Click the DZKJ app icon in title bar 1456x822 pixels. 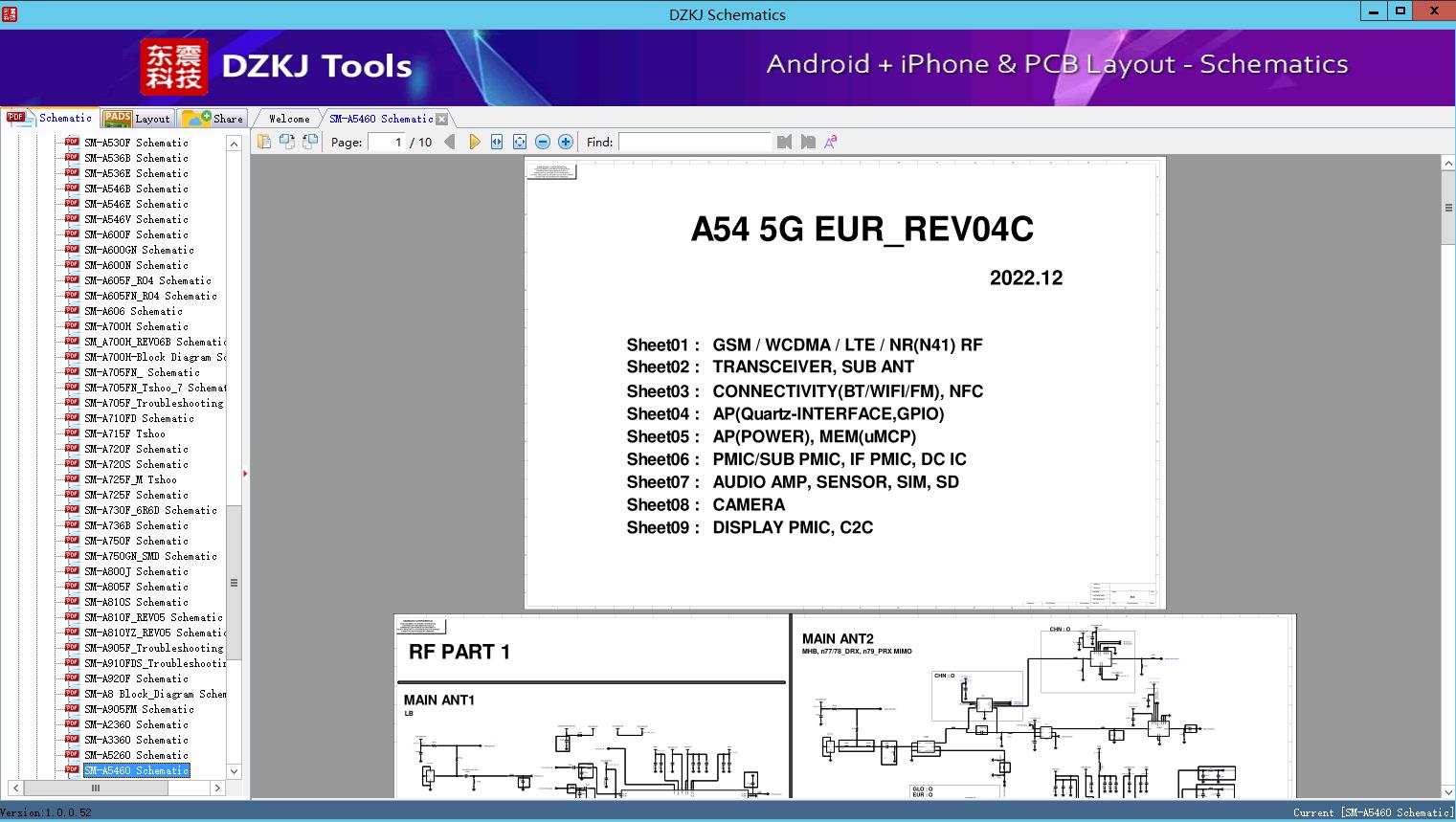[x=9, y=13]
